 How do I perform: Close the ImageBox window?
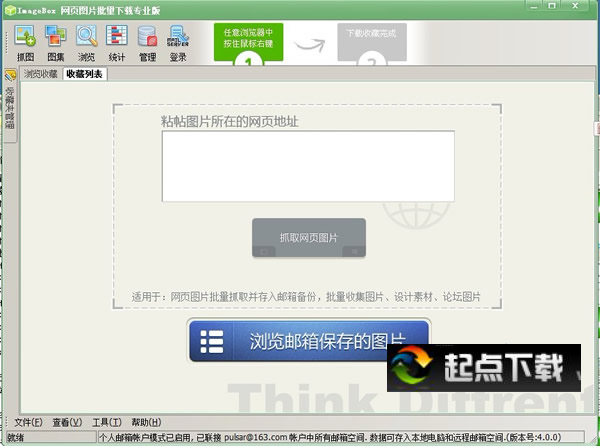click(575, 6)
